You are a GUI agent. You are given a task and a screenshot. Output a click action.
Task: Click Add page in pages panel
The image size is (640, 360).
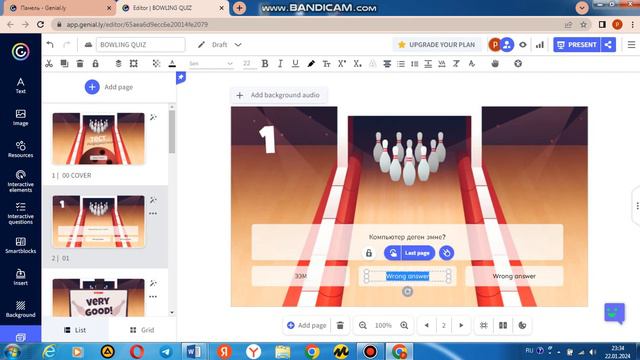click(x=109, y=87)
